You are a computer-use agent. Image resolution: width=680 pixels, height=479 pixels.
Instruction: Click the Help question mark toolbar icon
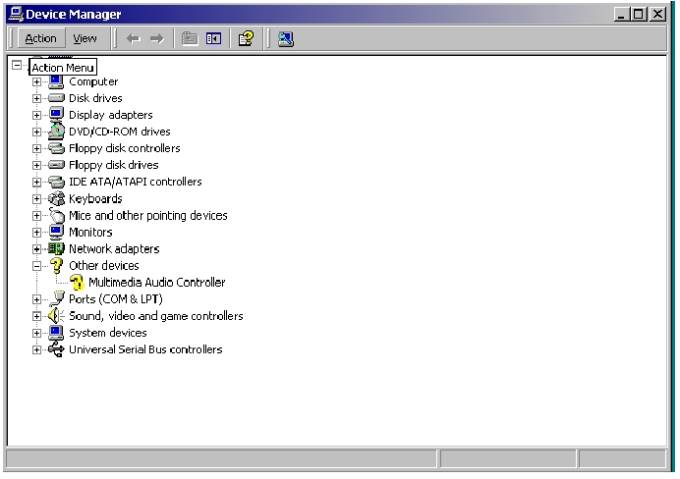246,39
